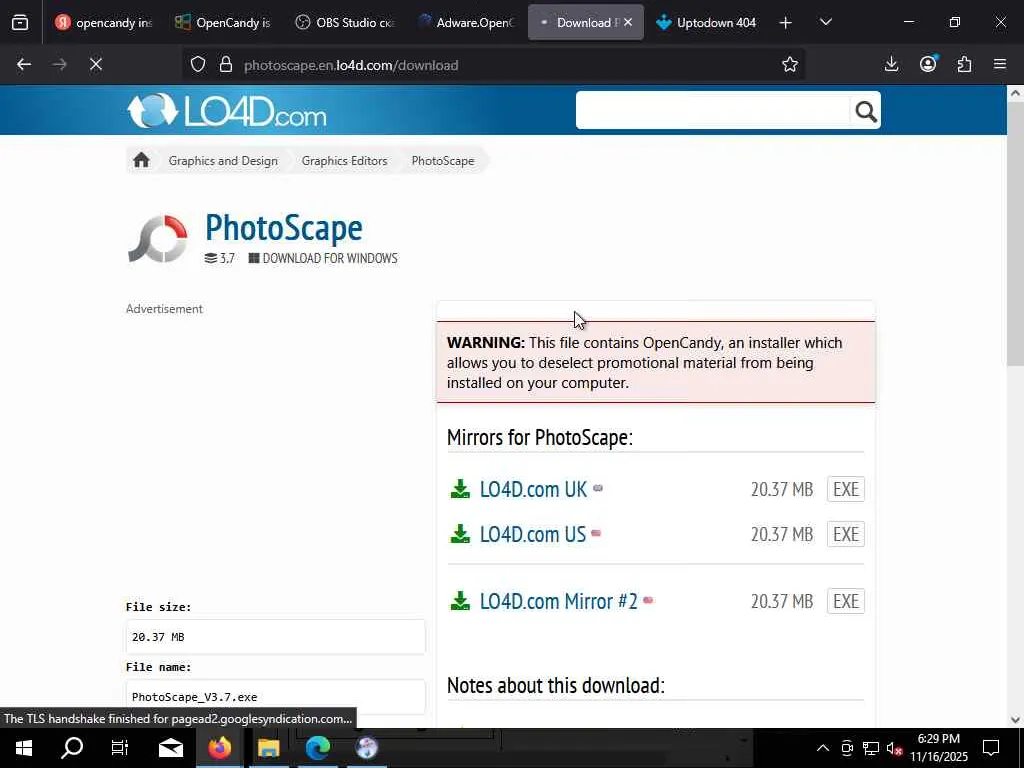The height and width of the screenshot is (768, 1024).
Task: Bookmark this page with the star
Action: pos(790,65)
